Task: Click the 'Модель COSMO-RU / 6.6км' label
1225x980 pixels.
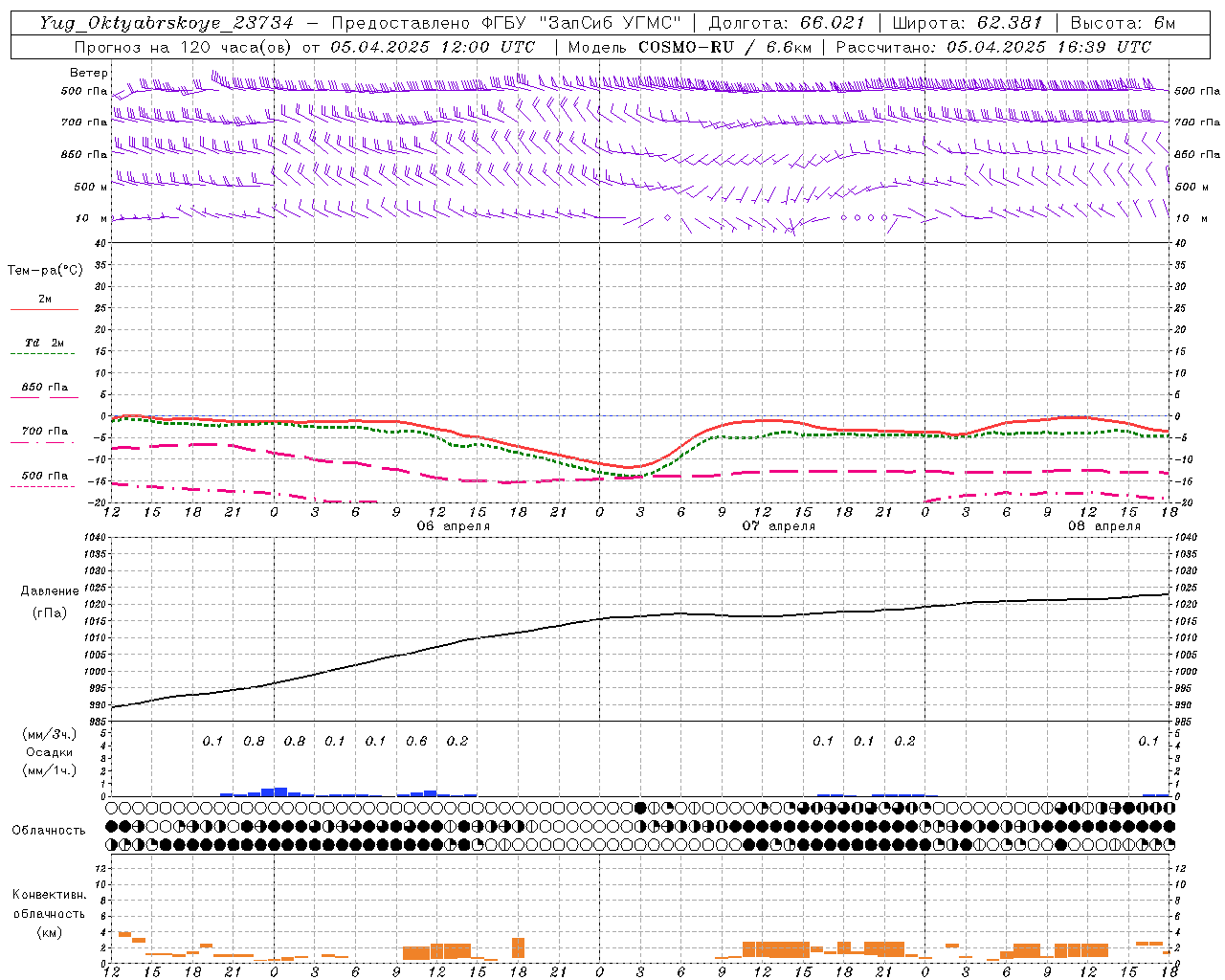Action: (689, 47)
